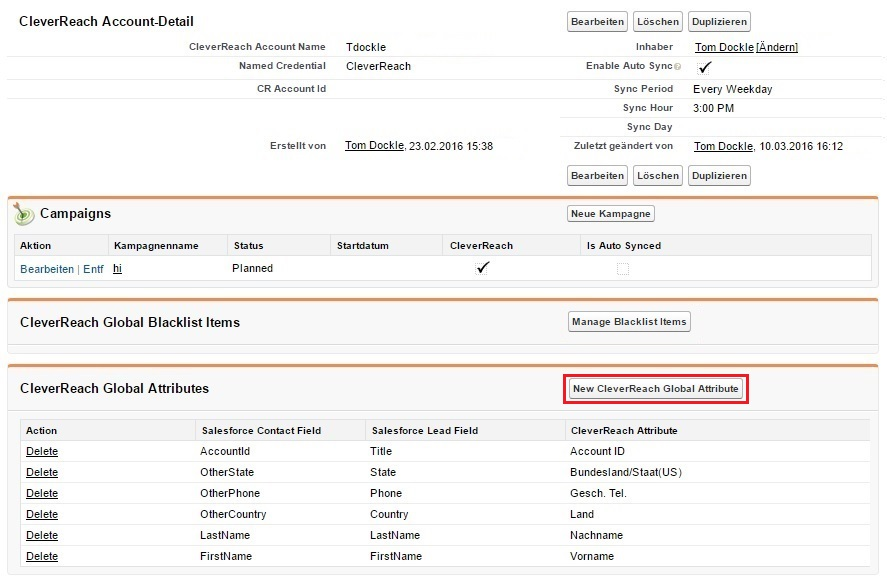Select the Gesch. Tel. attribute cell
The image size is (887, 585).
[x=598, y=493]
